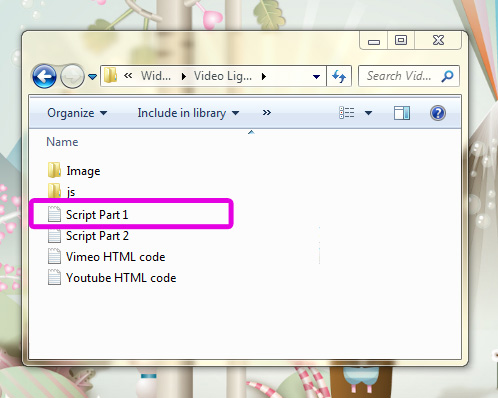This screenshot has height=398, width=498.
Task: Open the Organize menu
Action: (77, 113)
